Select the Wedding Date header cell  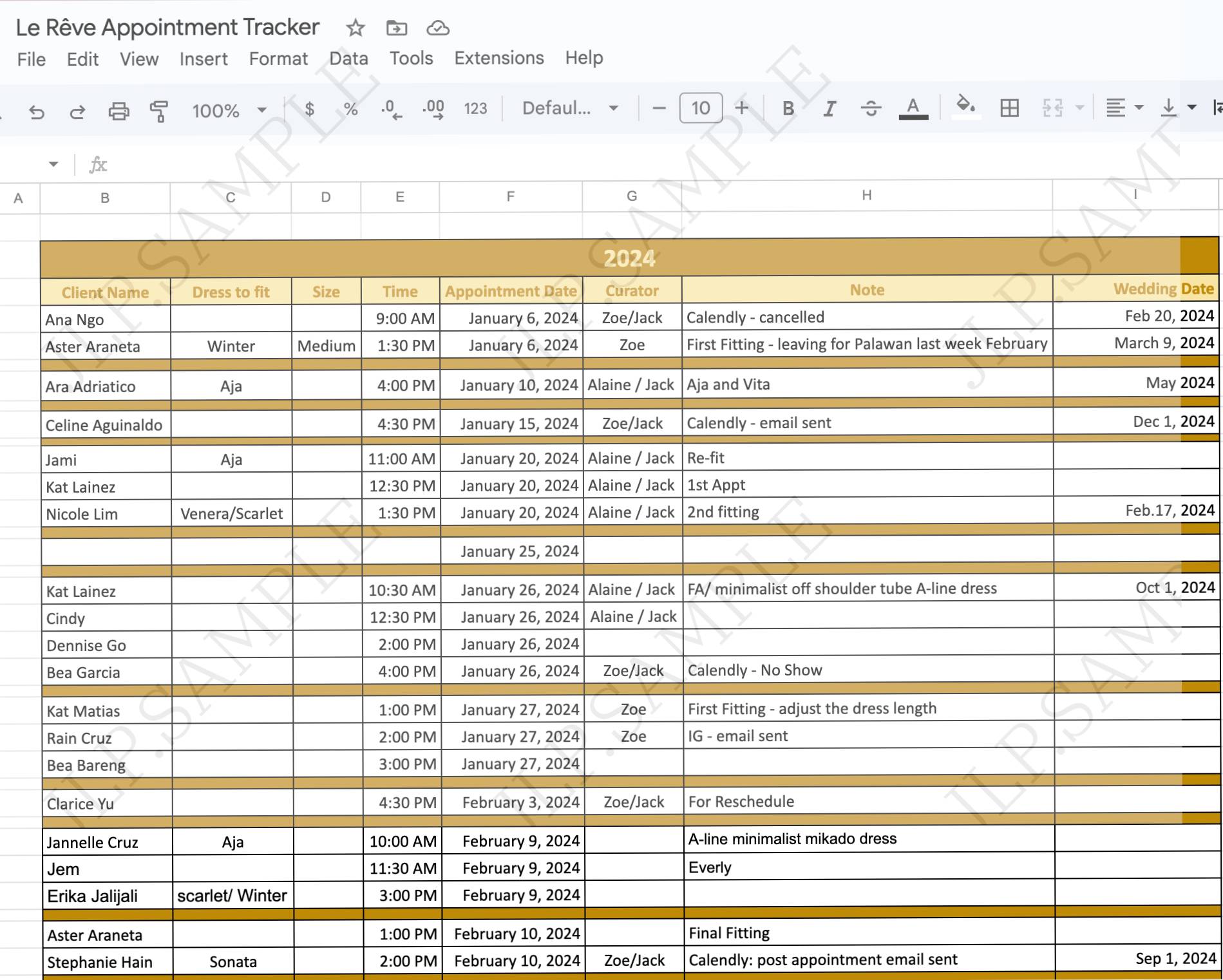(x=1136, y=289)
